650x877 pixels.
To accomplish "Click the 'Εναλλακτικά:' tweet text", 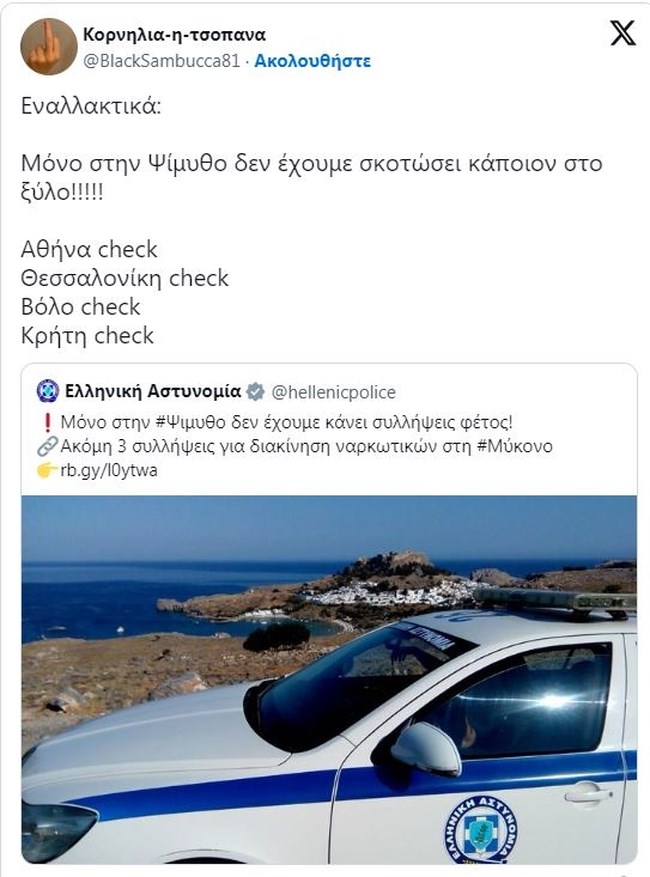I will (91, 106).
